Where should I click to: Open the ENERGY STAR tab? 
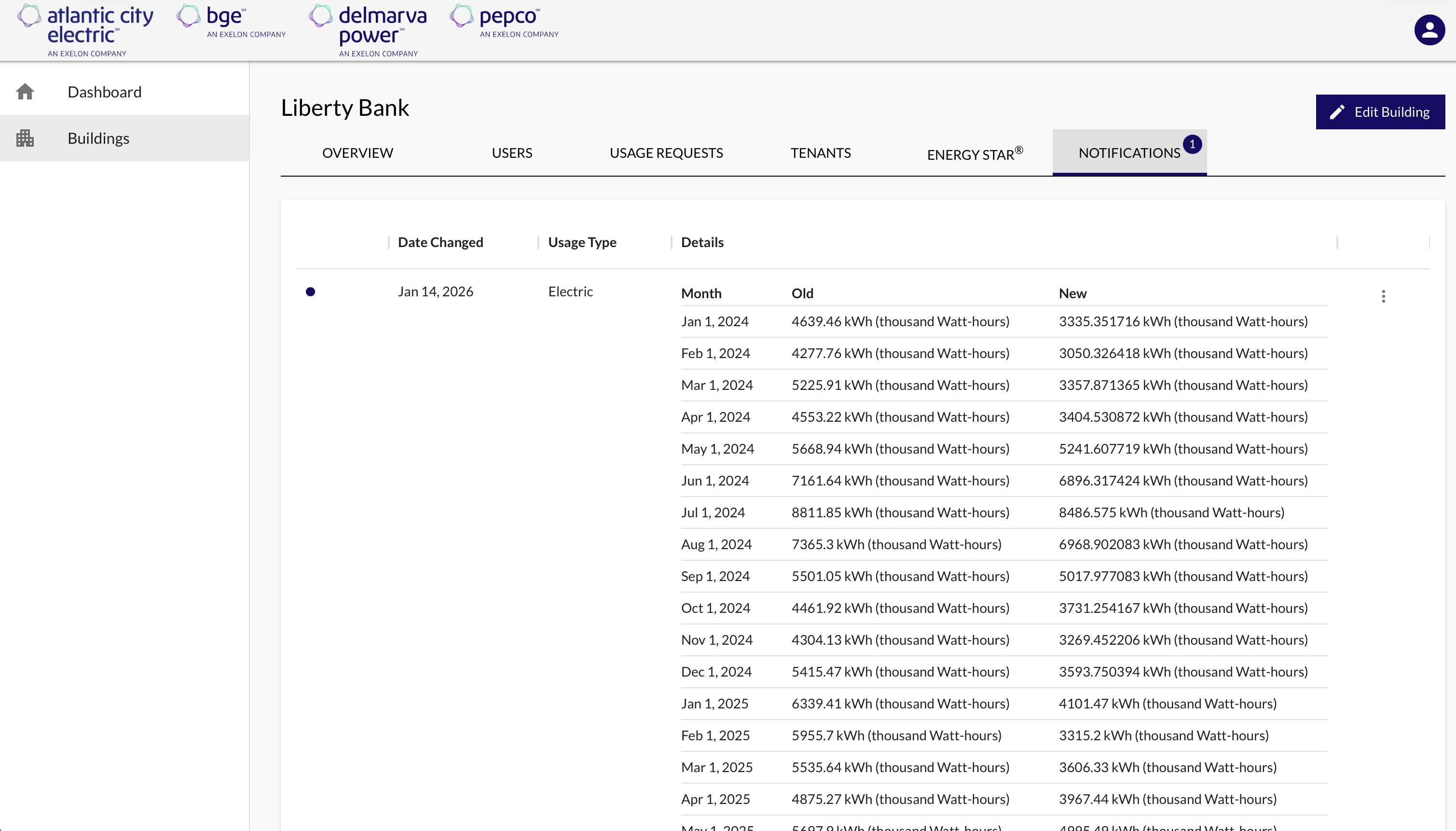point(975,154)
